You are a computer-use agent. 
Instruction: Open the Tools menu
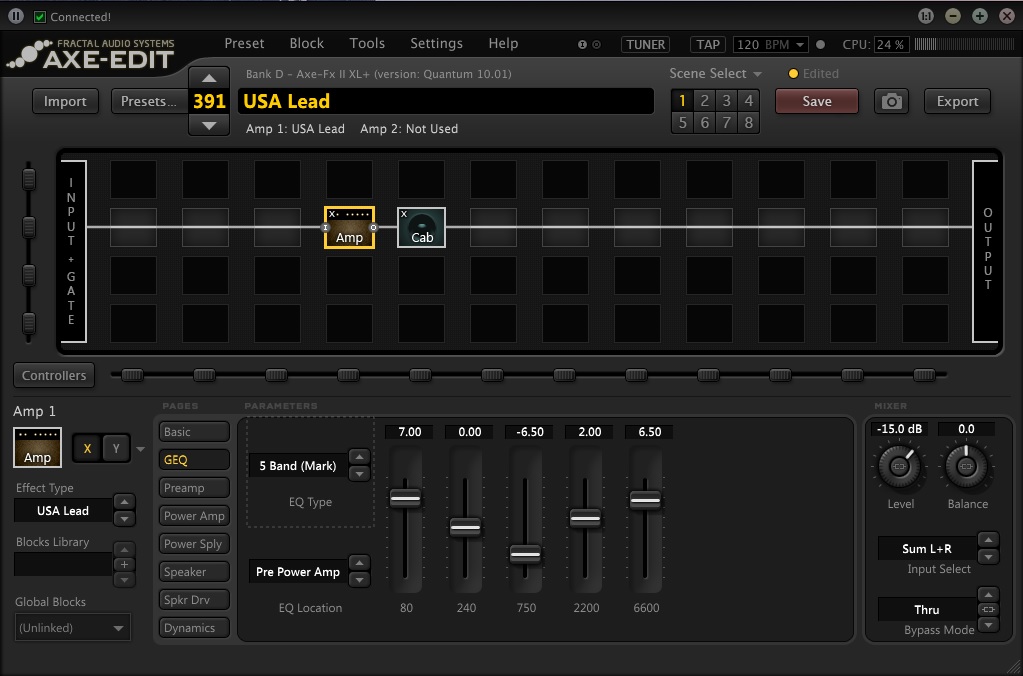pos(367,44)
